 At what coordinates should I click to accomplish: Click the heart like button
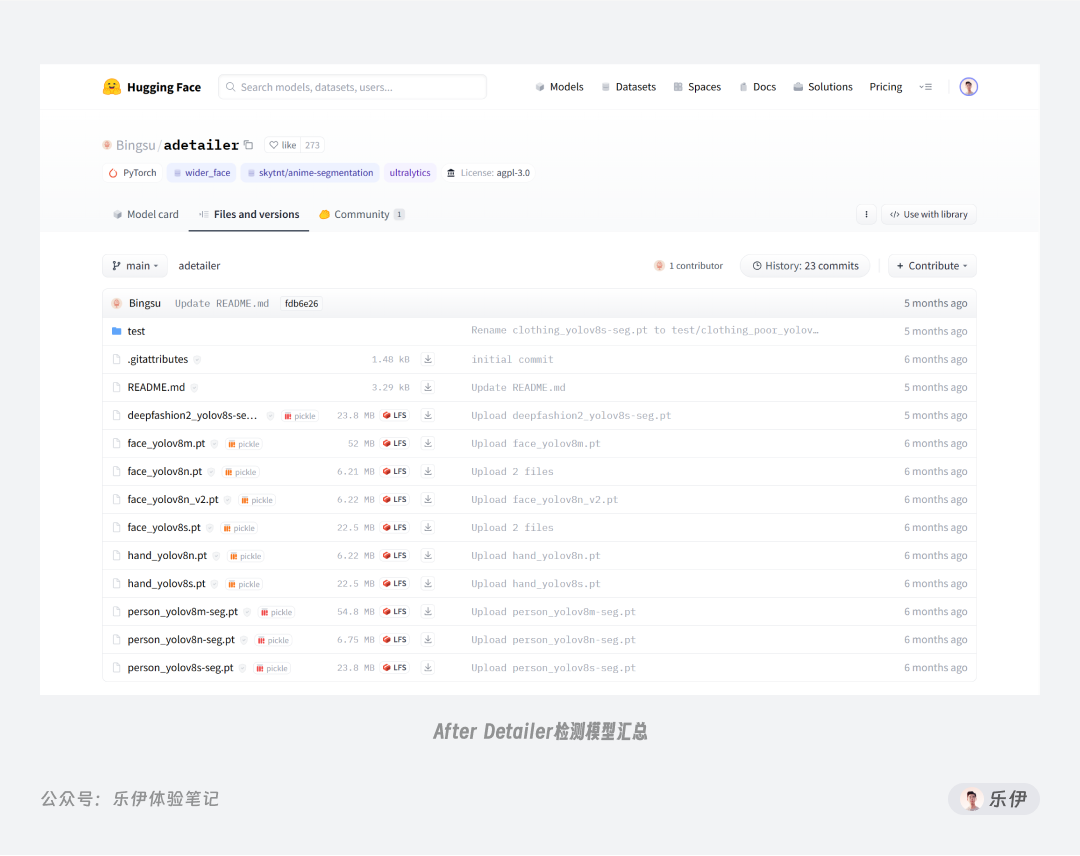(282, 145)
